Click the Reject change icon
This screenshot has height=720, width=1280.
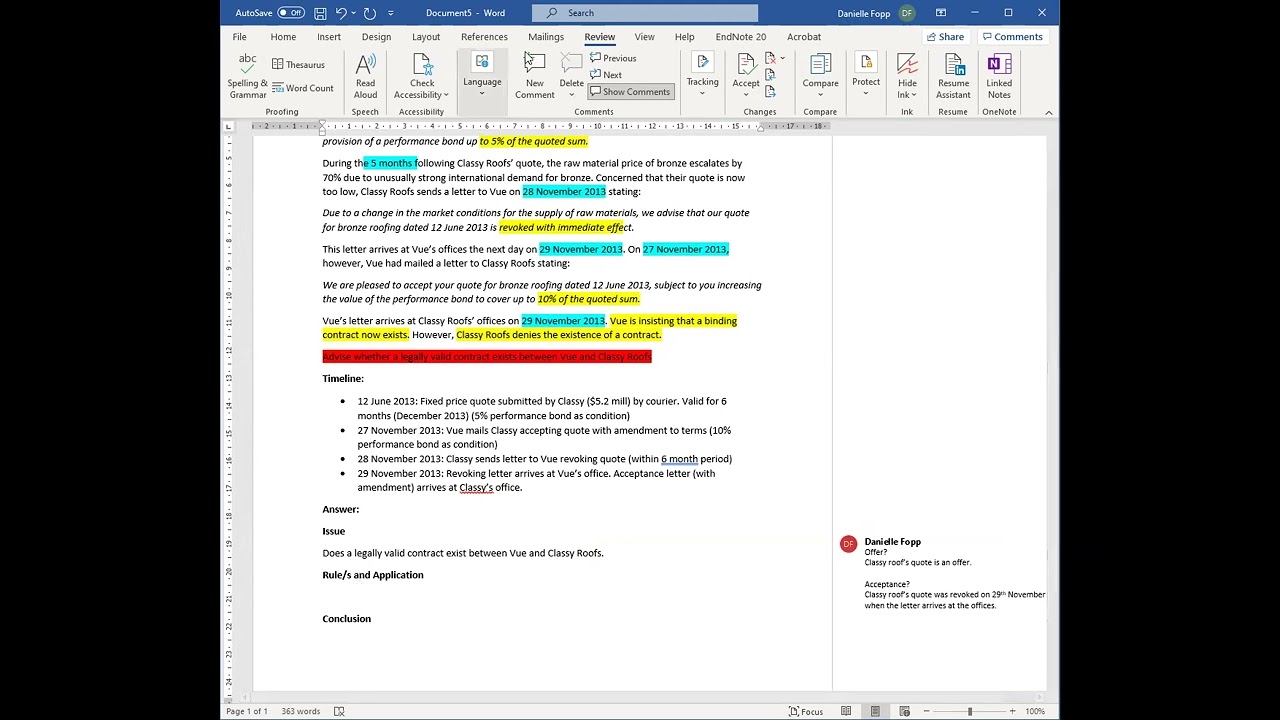tap(770, 59)
